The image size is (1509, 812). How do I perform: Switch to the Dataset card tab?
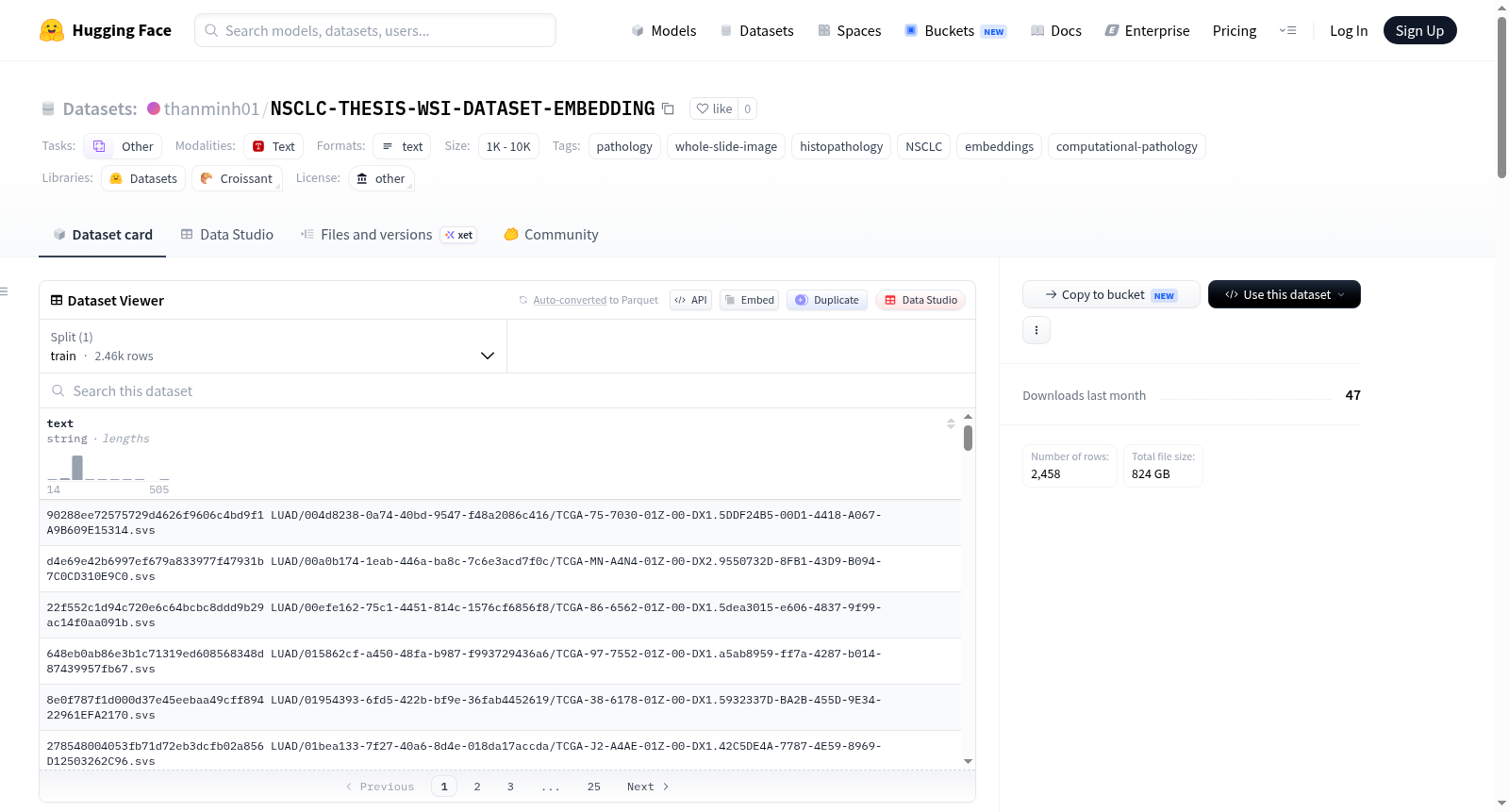click(103, 235)
